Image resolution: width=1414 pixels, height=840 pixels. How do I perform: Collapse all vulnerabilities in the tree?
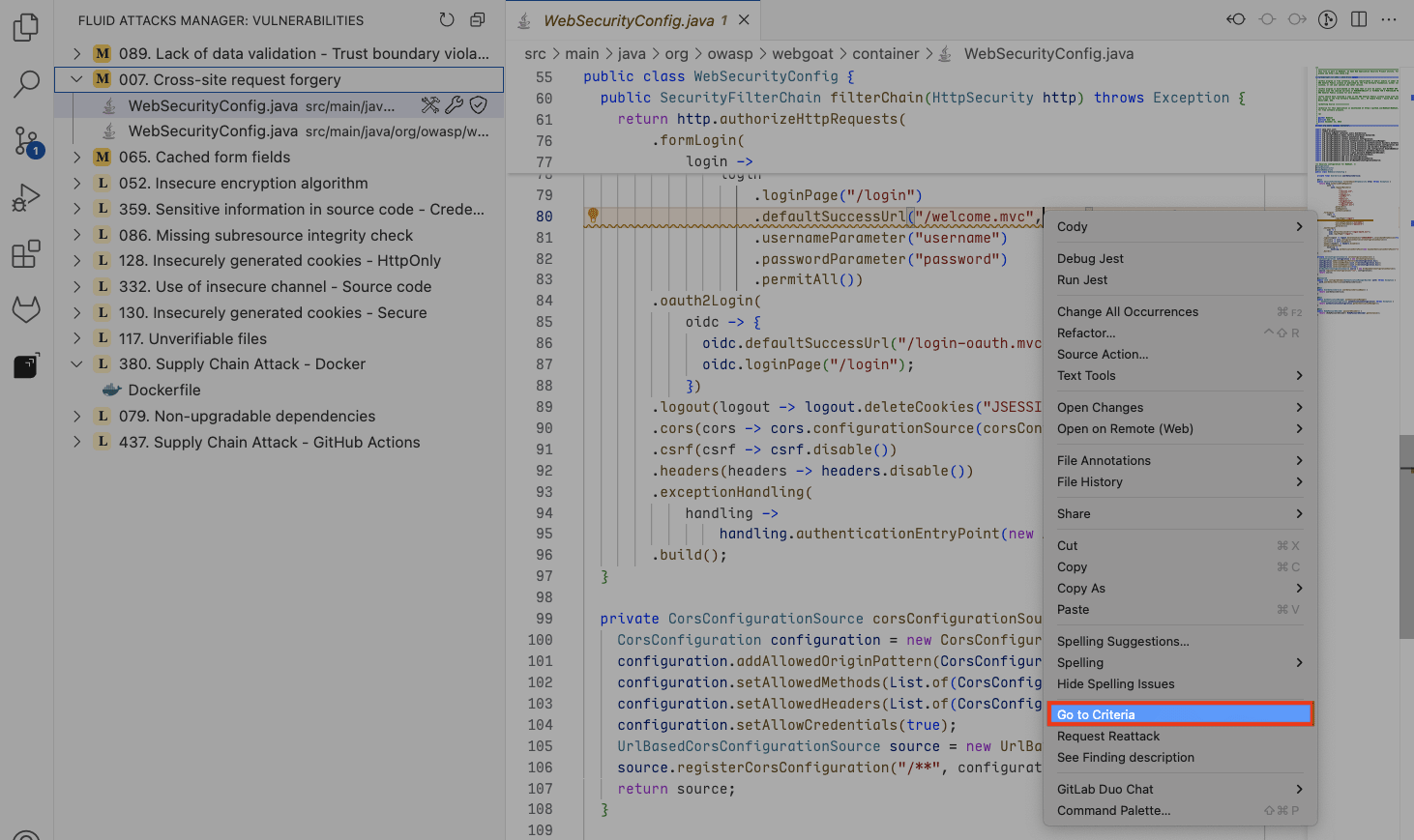click(478, 19)
